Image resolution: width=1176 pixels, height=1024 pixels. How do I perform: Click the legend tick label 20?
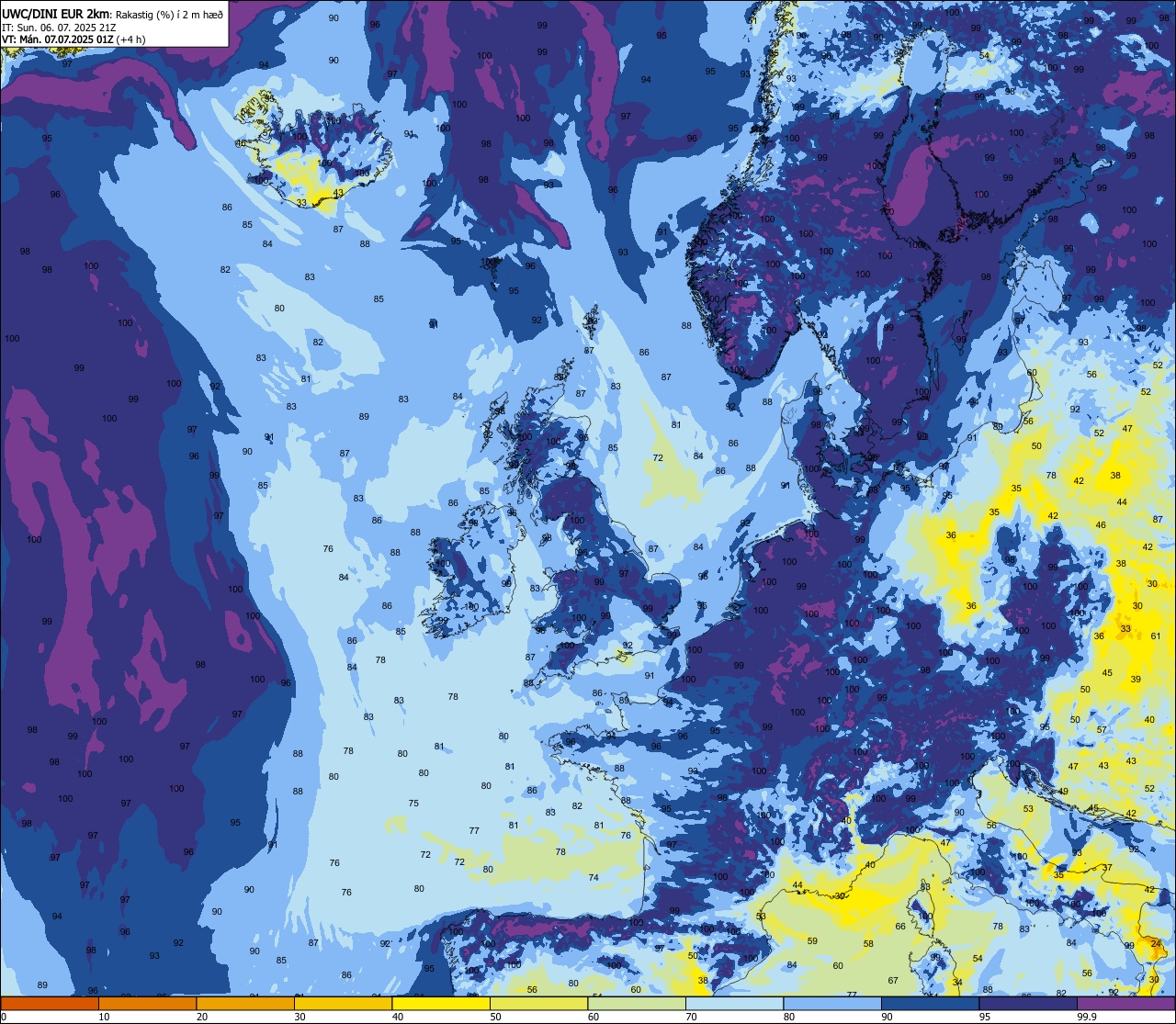tap(202, 1018)
